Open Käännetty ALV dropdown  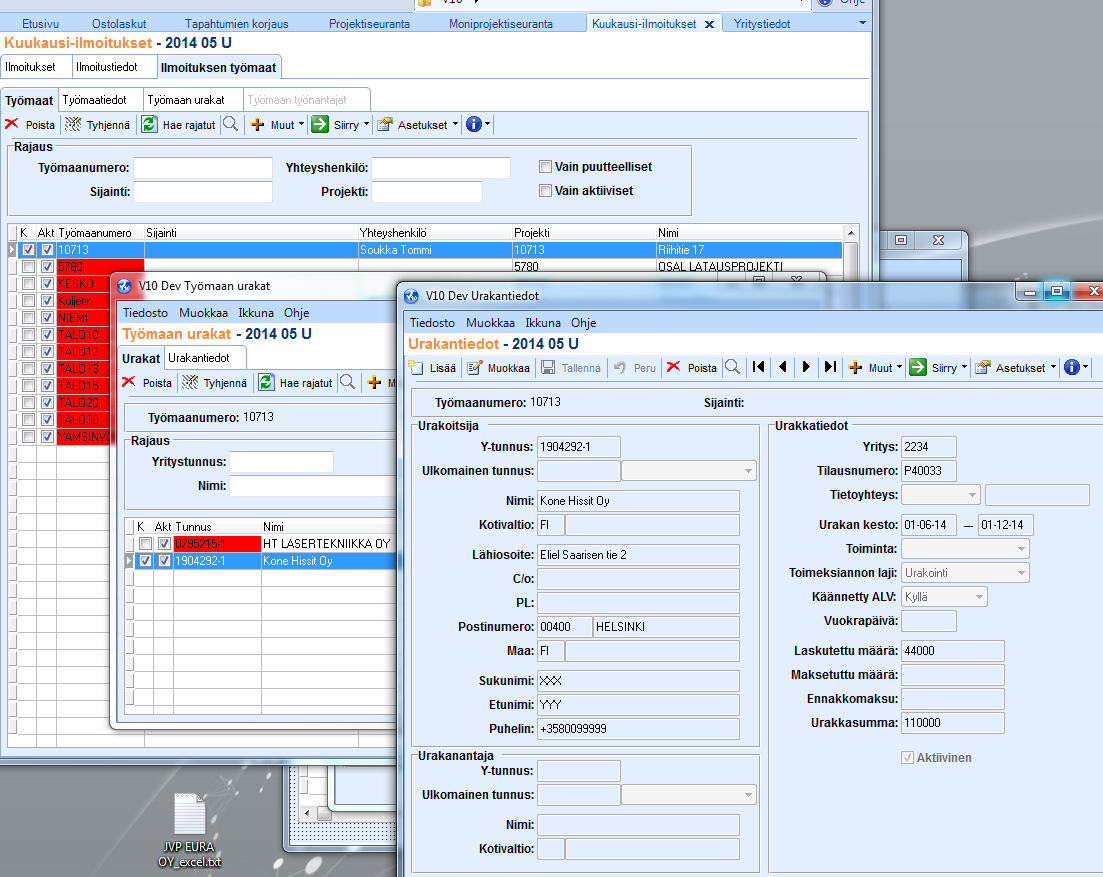pyautogui.click(x=979, y=596)
